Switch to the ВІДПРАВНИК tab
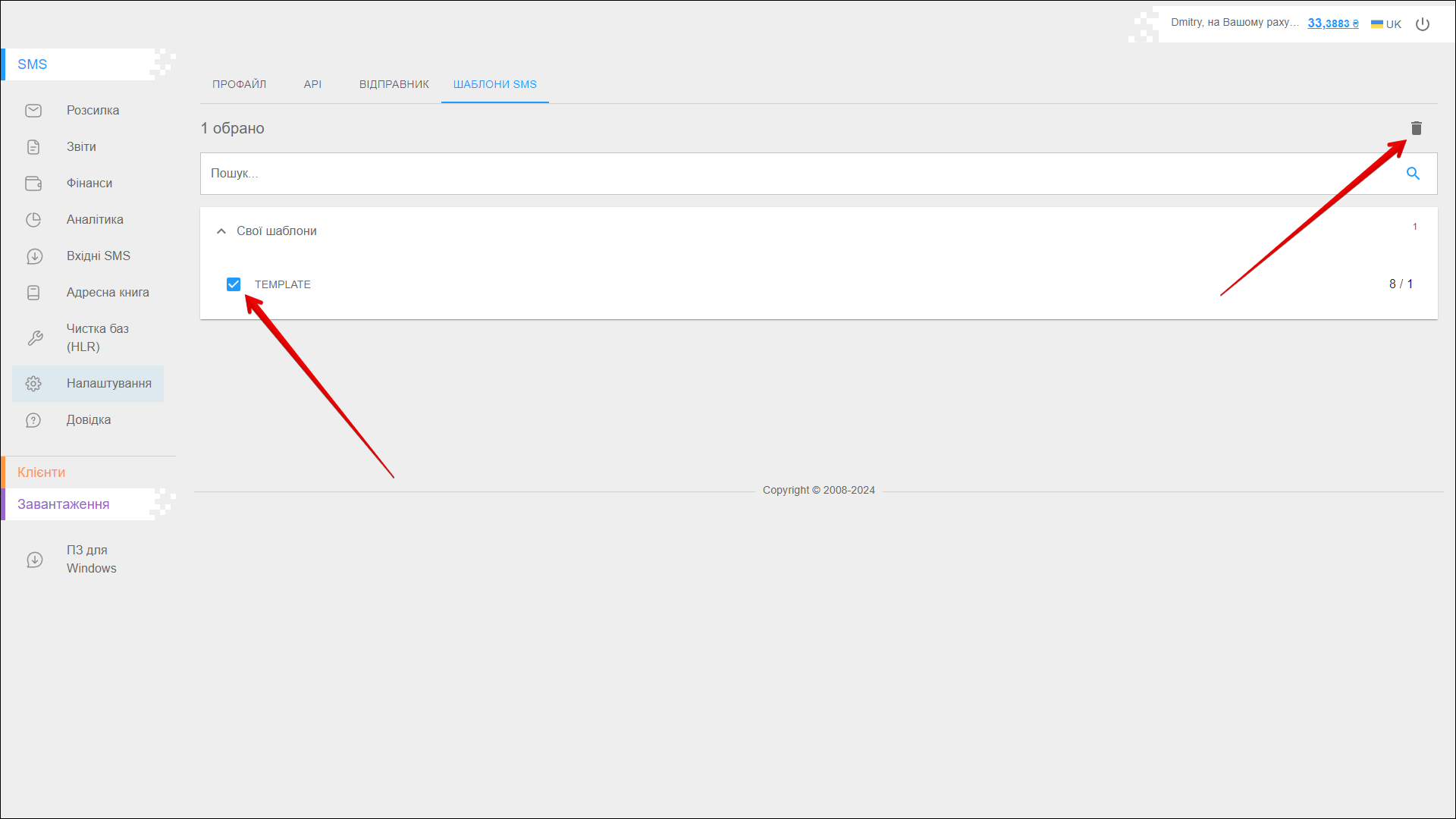 coord(394,84)
